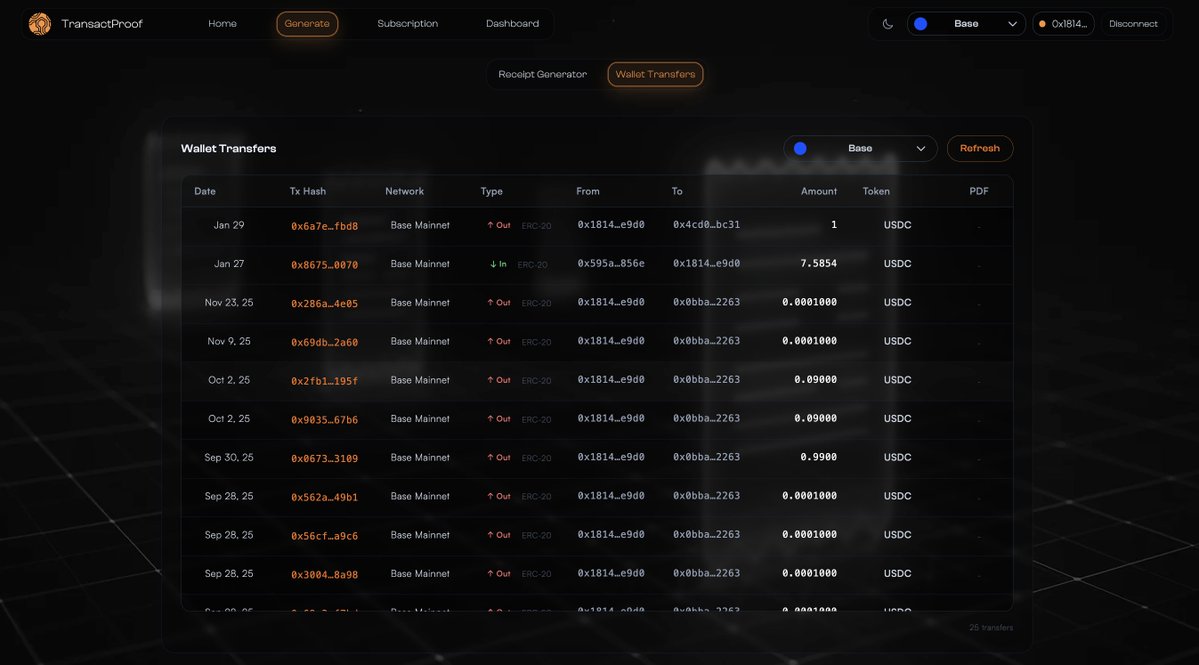1199x665 pixels.
Task: Click the From column header
Action: coord(588,191)
